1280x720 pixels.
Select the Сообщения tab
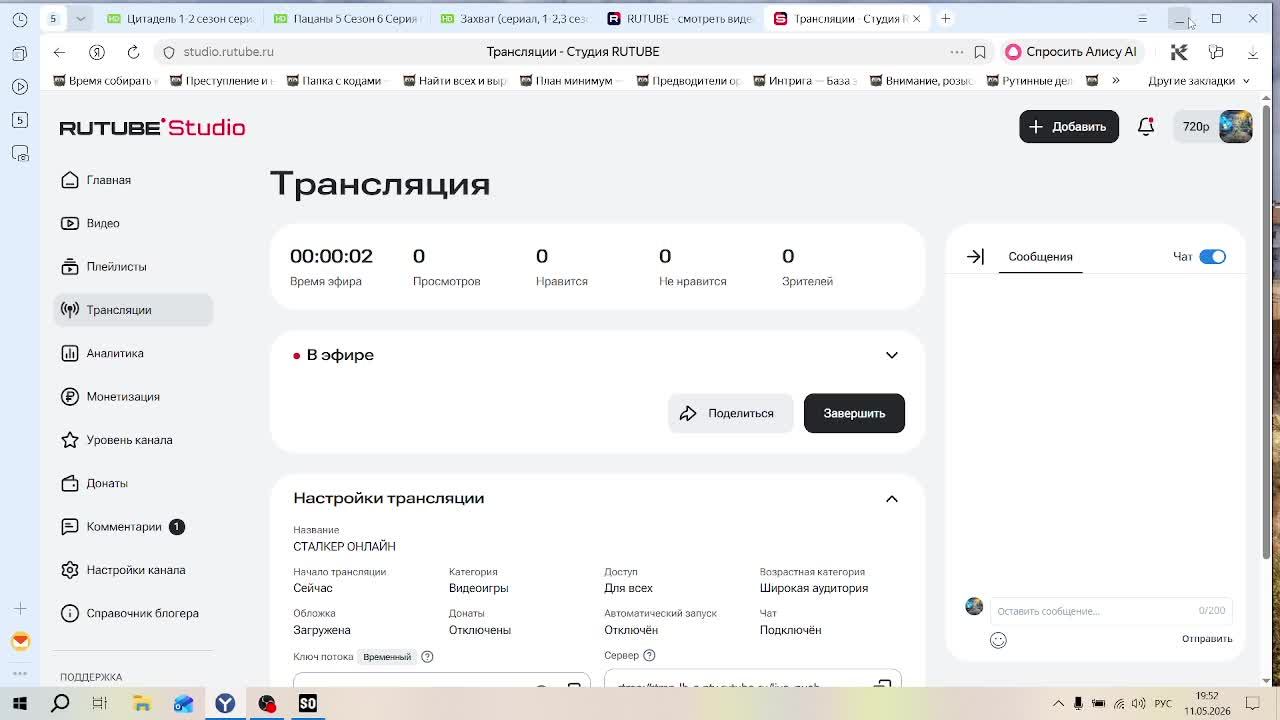[x=1040, y=257]
